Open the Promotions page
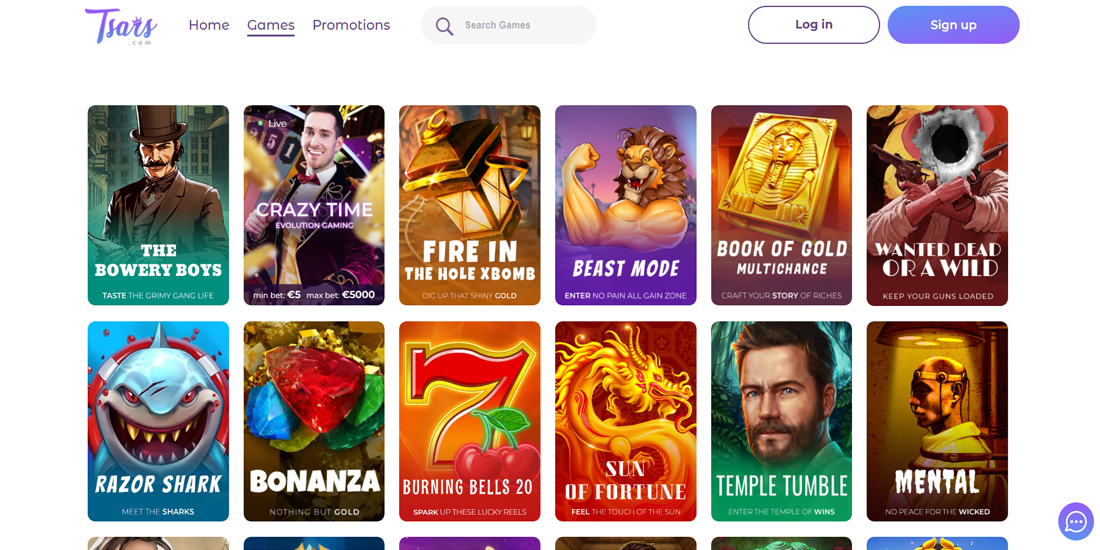Image resolution: width=1100 pixels, height=550 pixels. [x=351, y=25]
